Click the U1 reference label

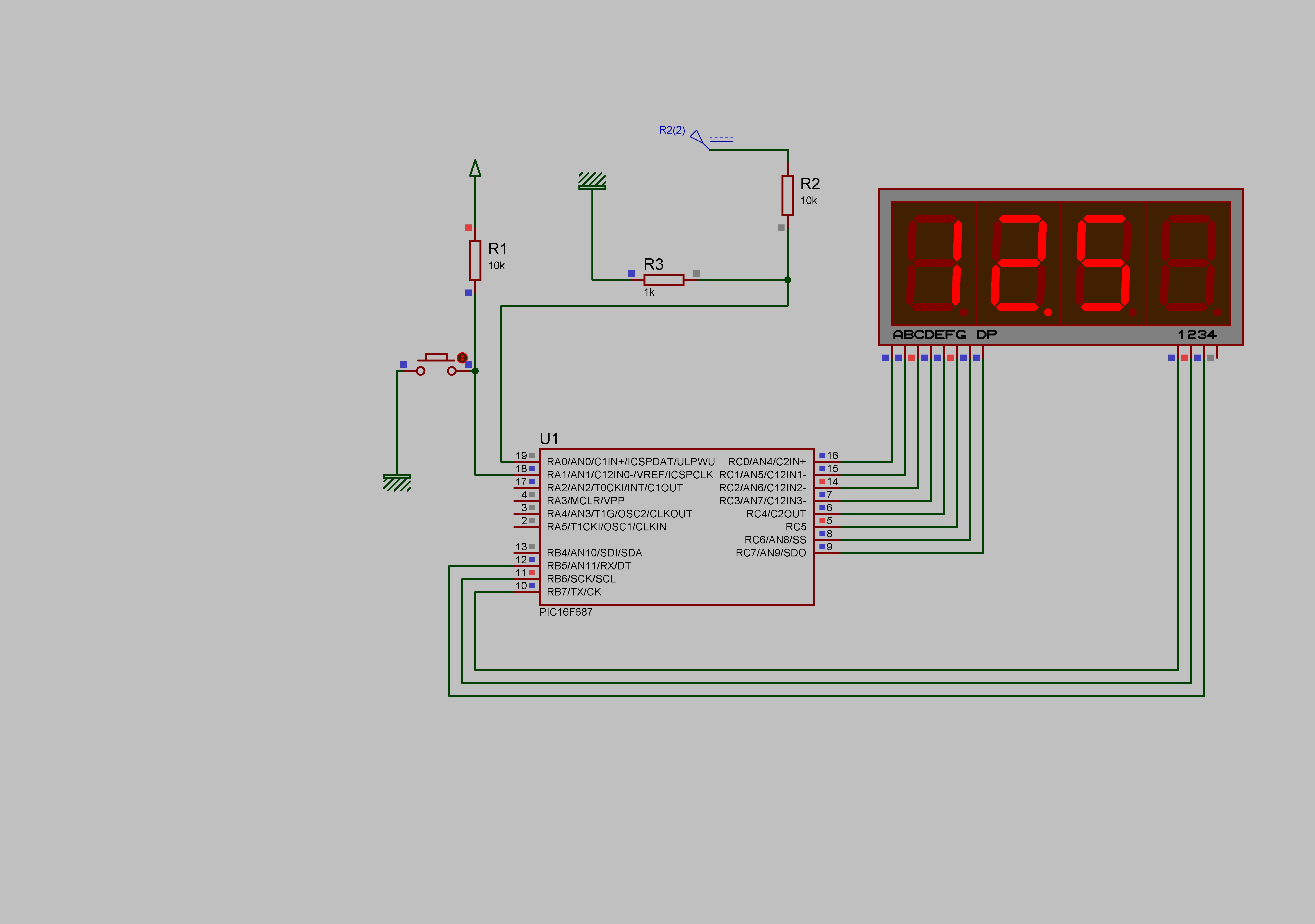[x=549, y=438]
